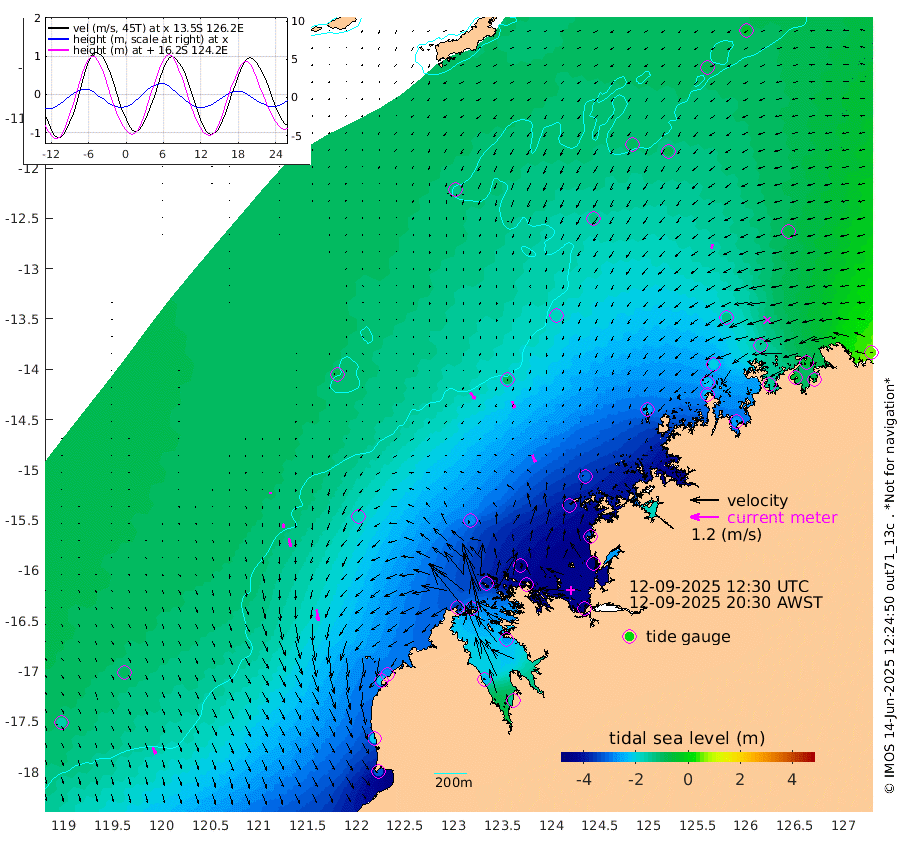Click the magenta line sample in the inset legend
Screen dimensions: 900x846
[x=59, y=51]
